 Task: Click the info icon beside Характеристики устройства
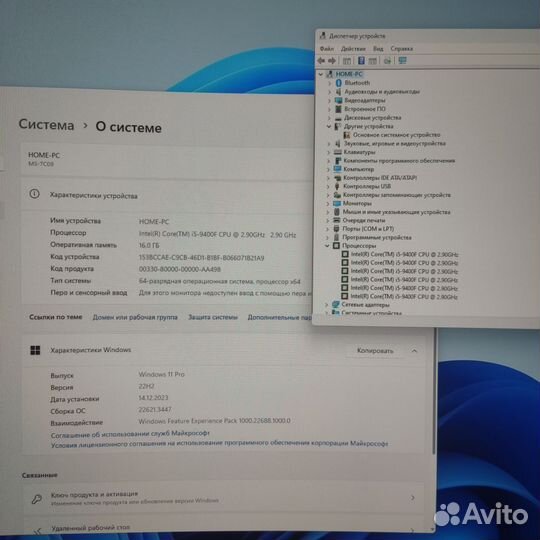pyautogui.click(x=34, y=194)
